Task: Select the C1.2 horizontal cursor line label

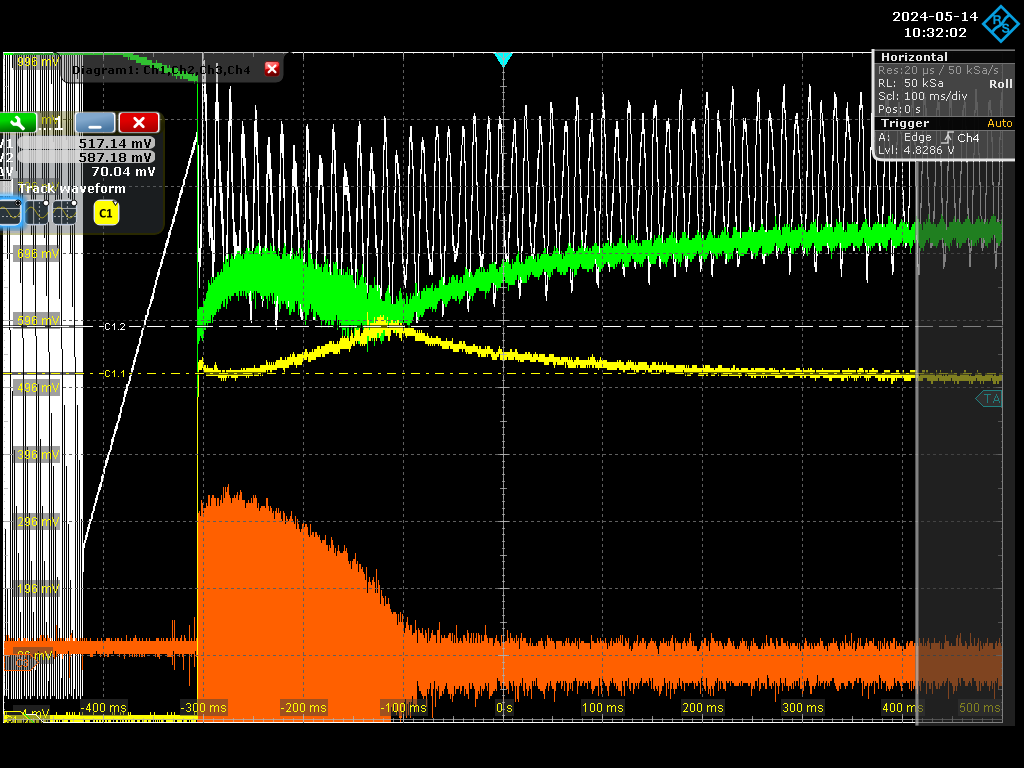Action: (114, 327)
